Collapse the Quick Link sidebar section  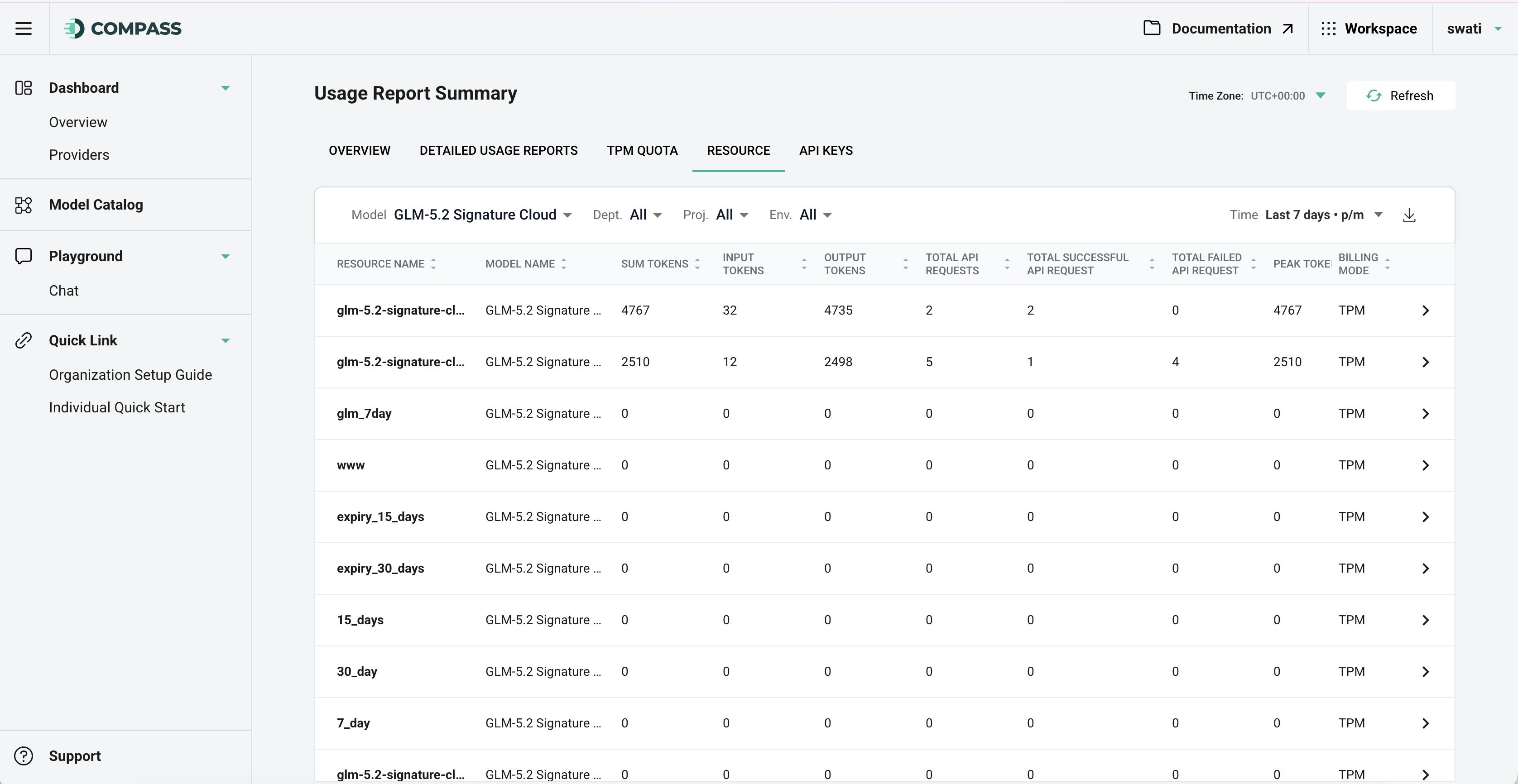coord(225,340)
